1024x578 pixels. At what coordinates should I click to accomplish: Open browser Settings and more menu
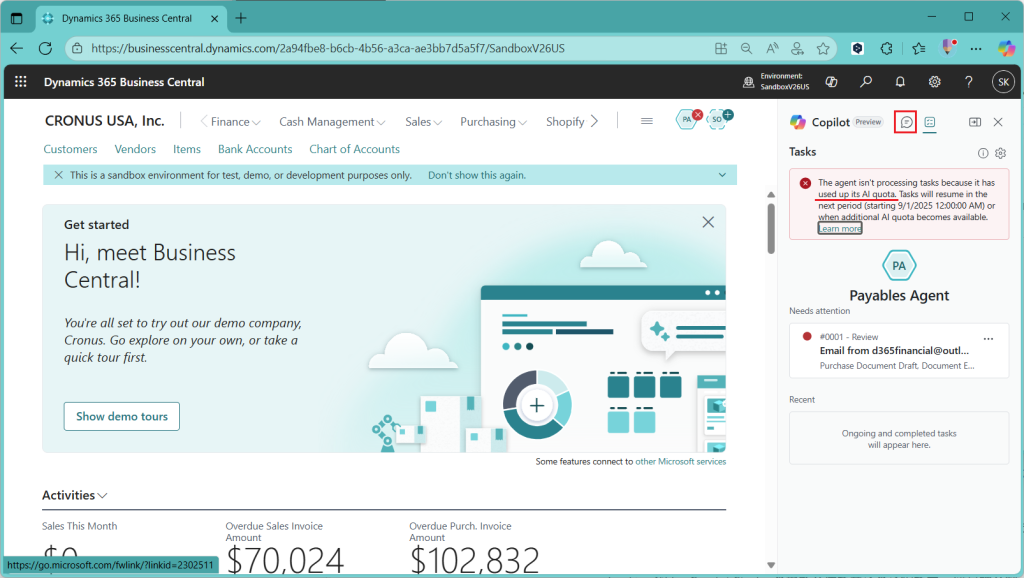[x=976, y=48]
